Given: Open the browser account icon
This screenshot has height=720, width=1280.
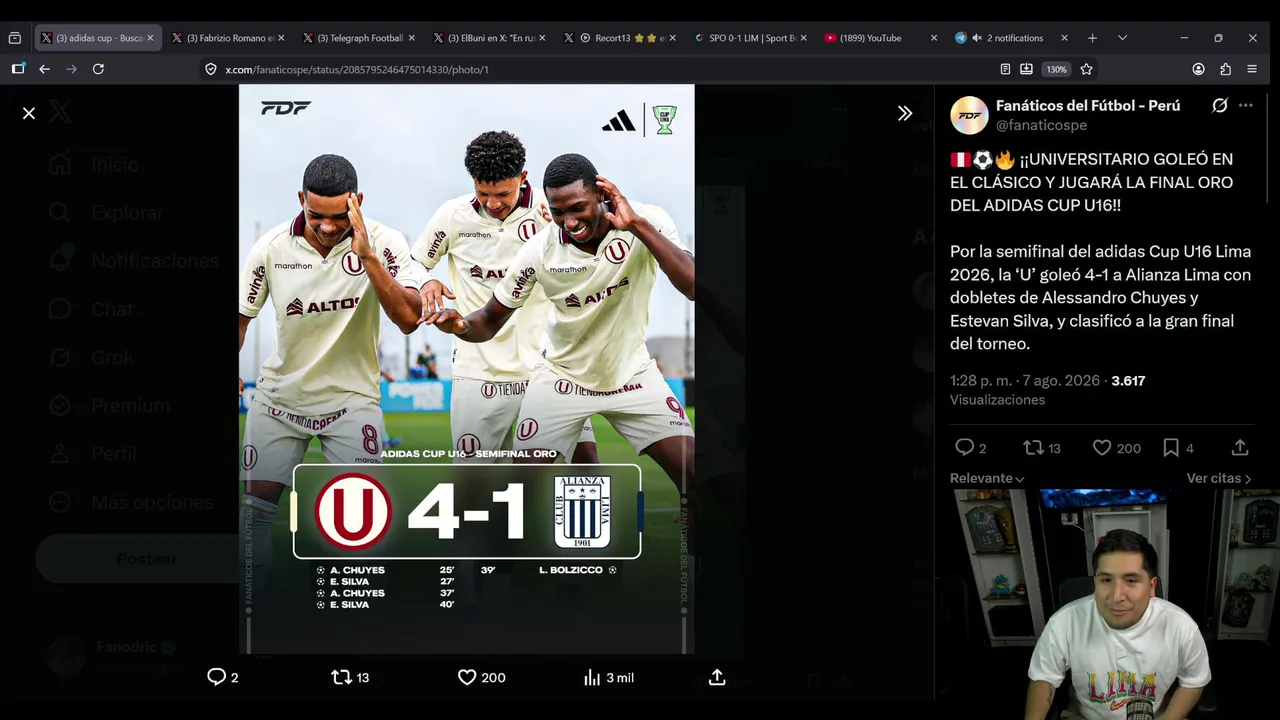Looking at the screenshot, I should coord(1198,69).
